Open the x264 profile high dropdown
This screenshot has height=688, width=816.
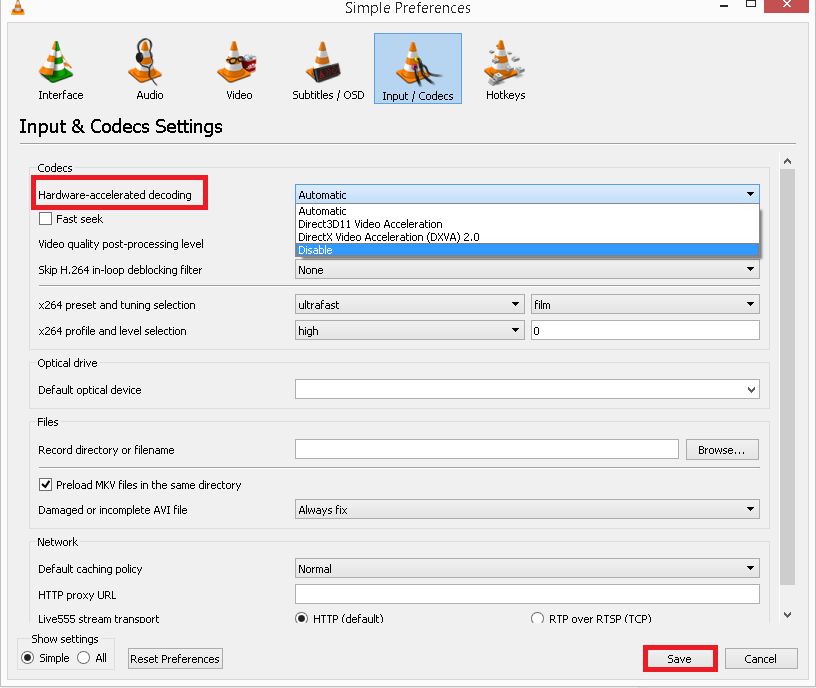410,330
